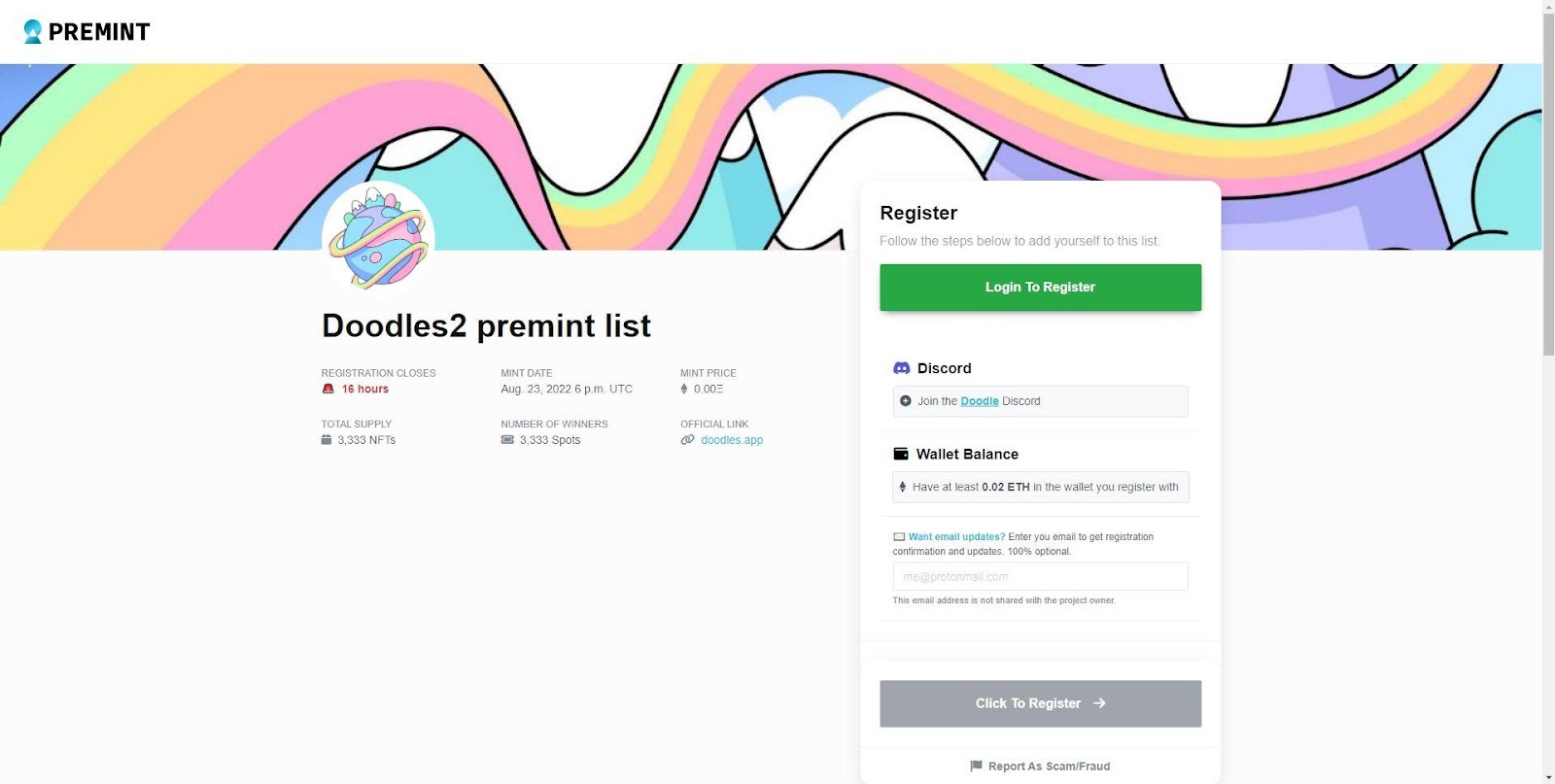The image size is (1555, 784).
Task: Open the Doodle Discord link
Action: 980,401
